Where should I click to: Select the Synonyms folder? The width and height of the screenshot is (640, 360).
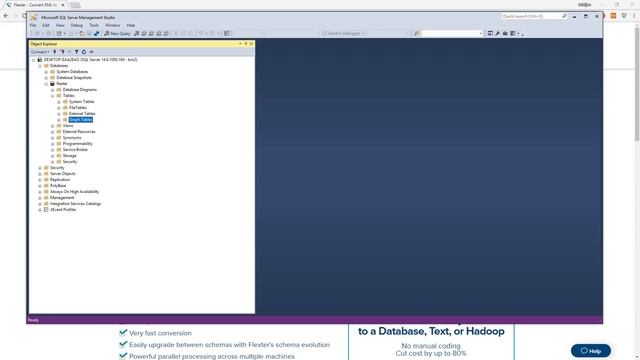pos(72,138)
